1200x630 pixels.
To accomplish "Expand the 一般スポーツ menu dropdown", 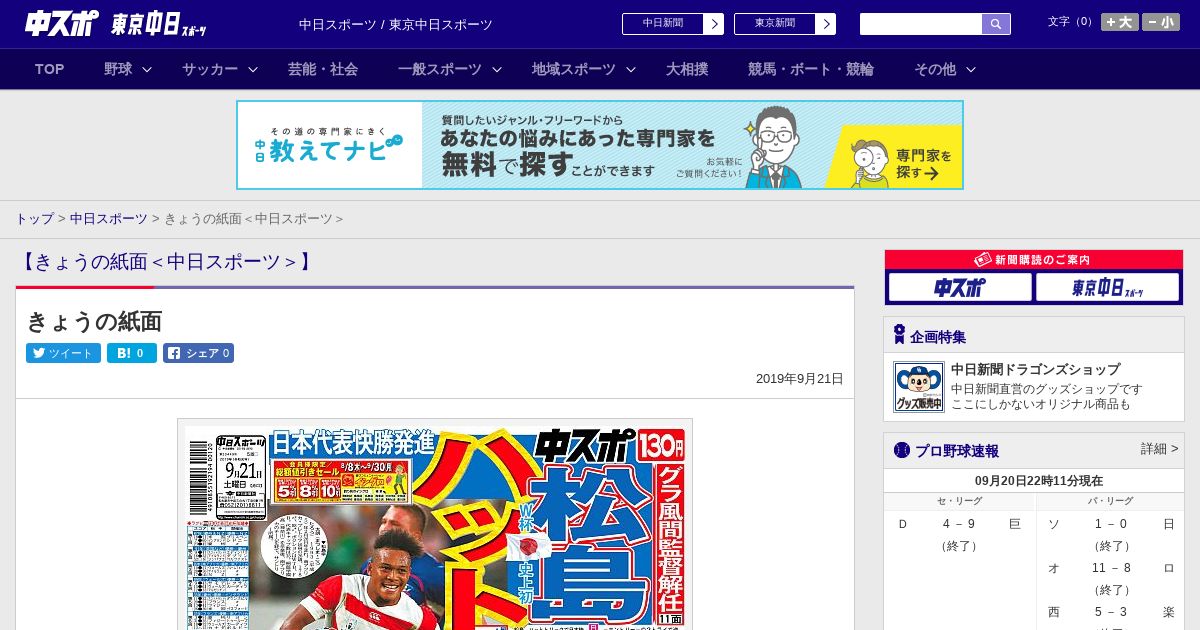I will click(x=450, y=69).
